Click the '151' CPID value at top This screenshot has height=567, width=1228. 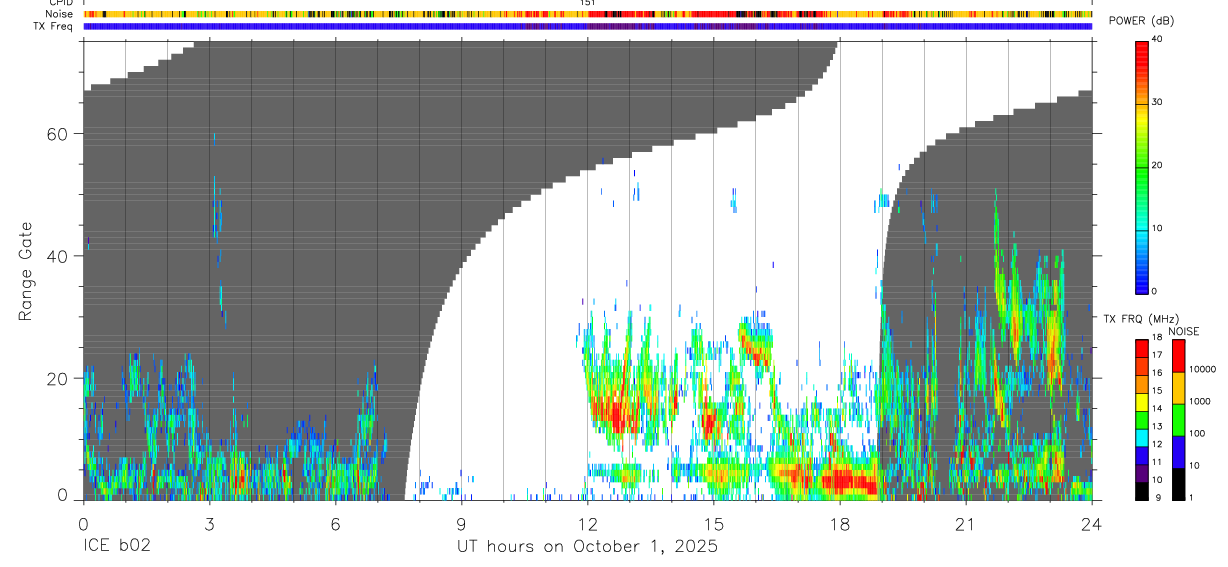pos(587,3)
